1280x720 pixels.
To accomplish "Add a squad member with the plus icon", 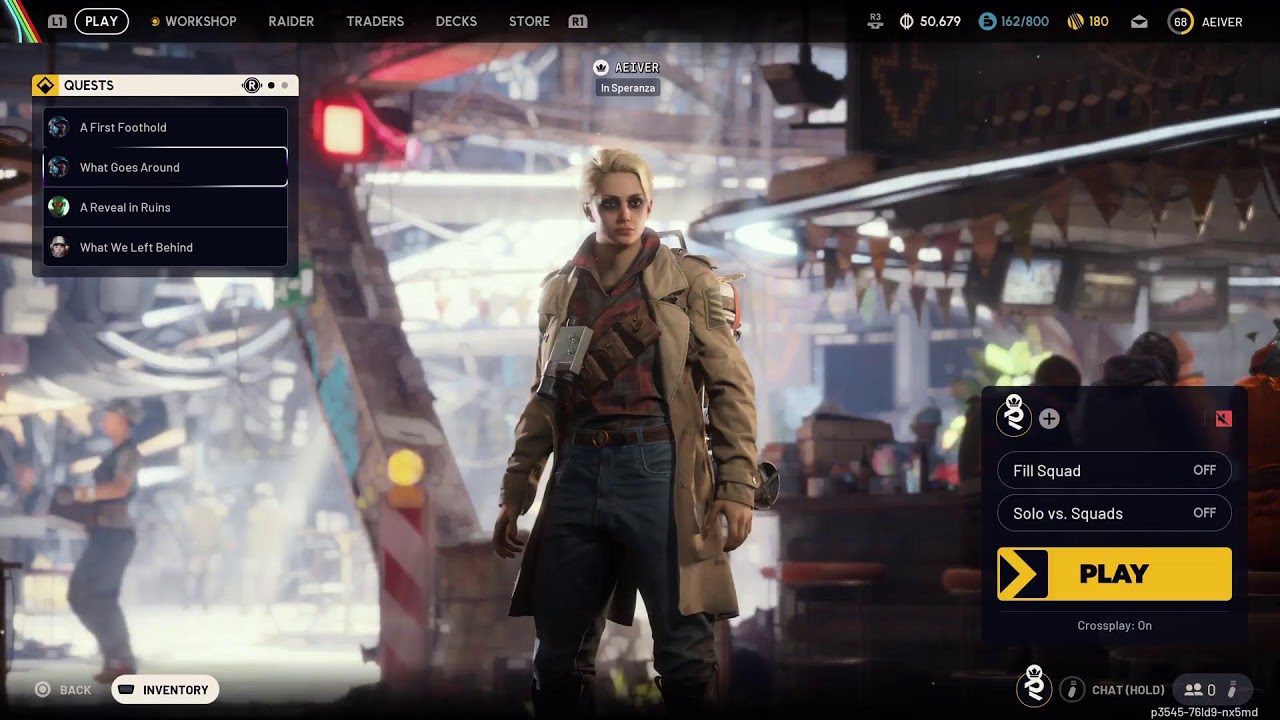I will point(1049,419).
